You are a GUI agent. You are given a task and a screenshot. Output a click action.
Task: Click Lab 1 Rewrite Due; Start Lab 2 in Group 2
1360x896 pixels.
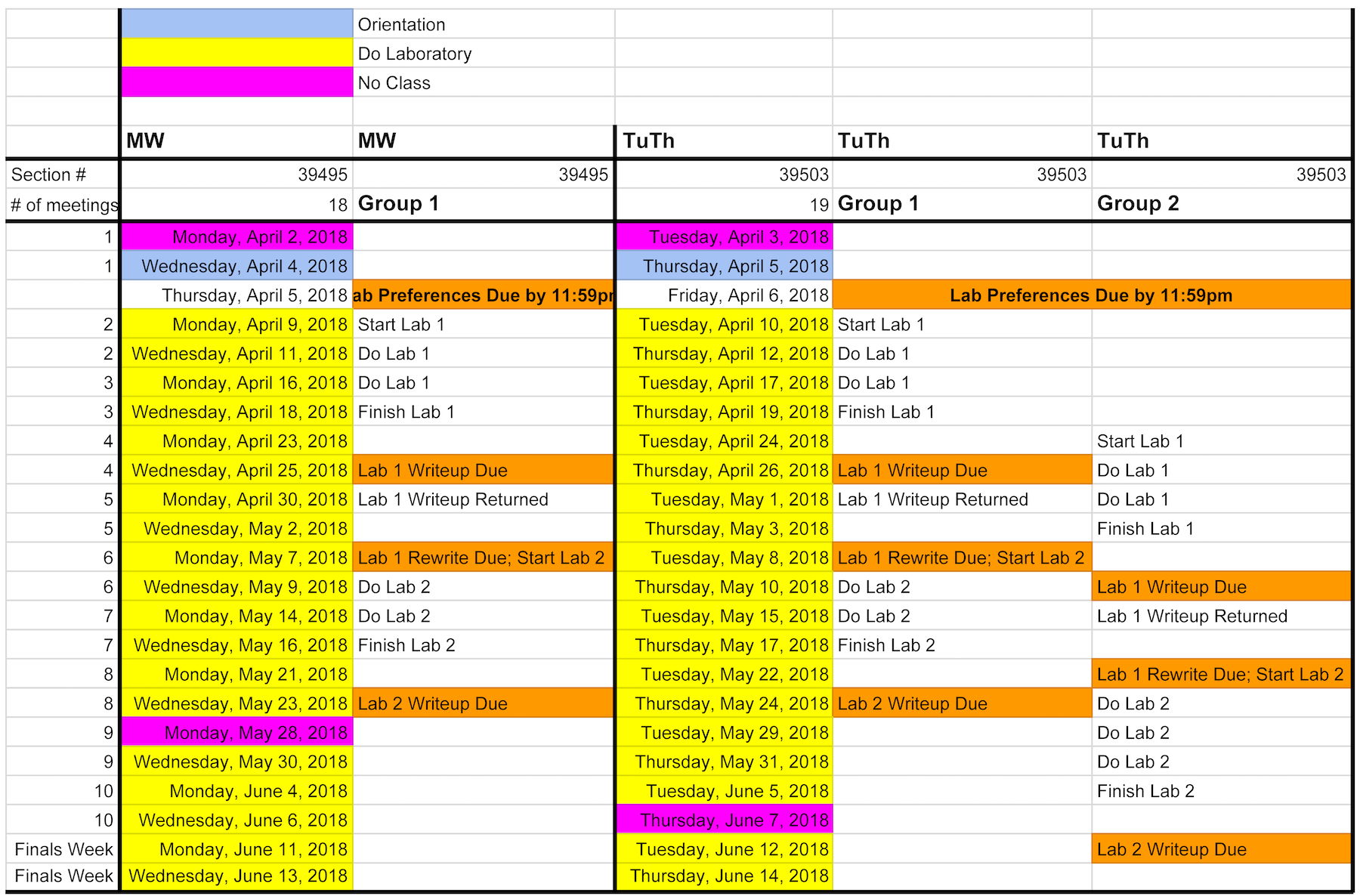(x=1222, y=674)
